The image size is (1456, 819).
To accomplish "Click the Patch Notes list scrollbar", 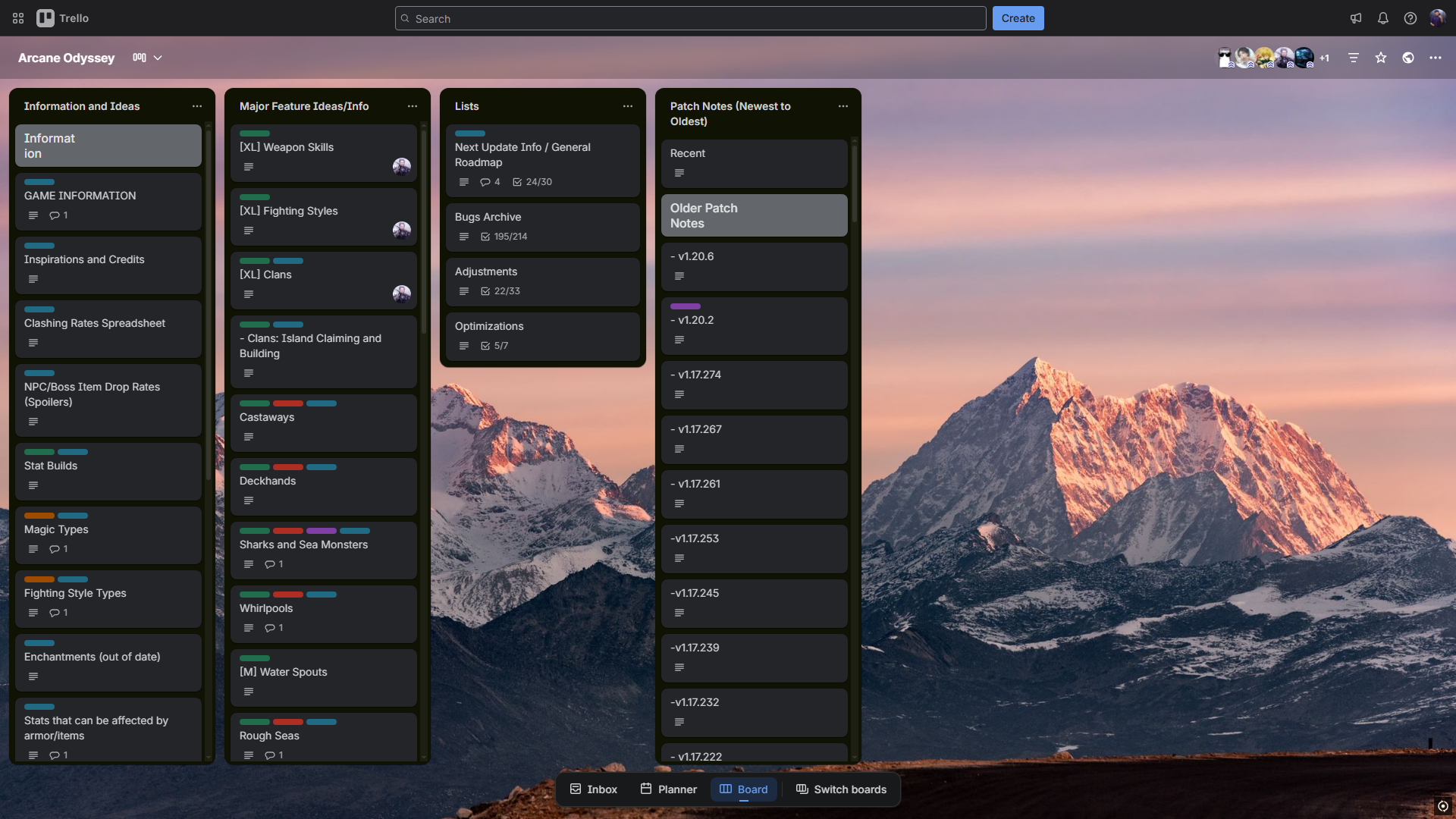I will coord(855,182).
